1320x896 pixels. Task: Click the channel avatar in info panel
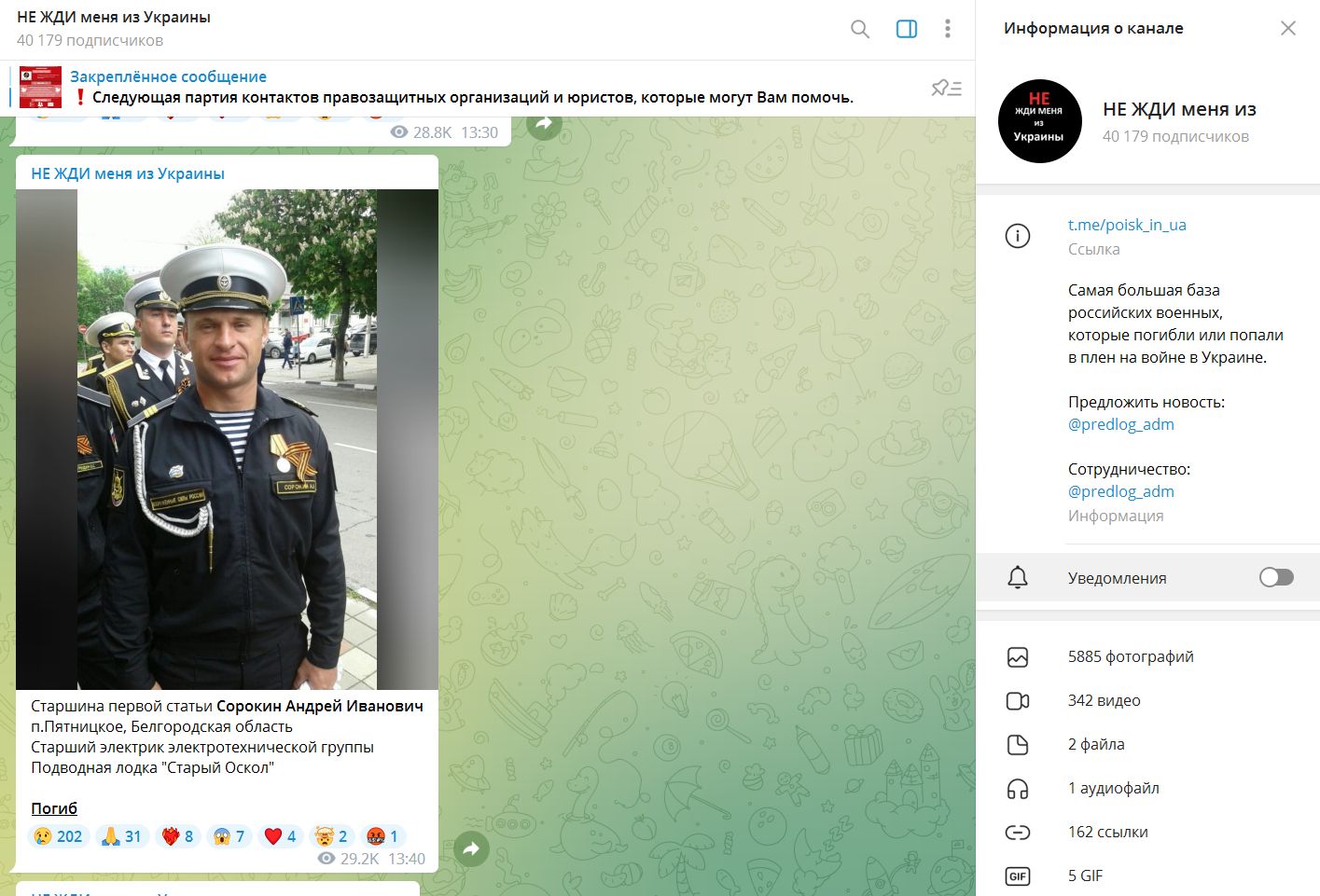[x=1040, y=121]
